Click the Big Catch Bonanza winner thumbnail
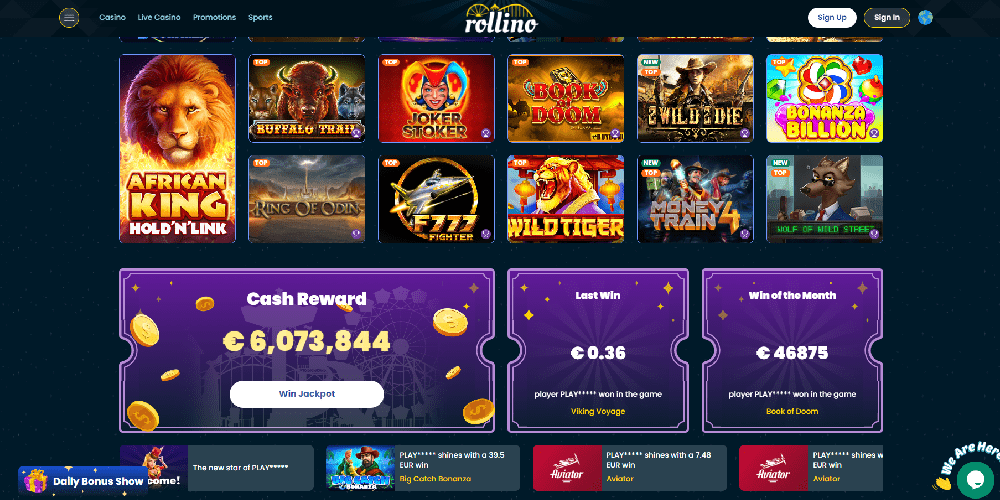1000x500 pixels. 360,468
